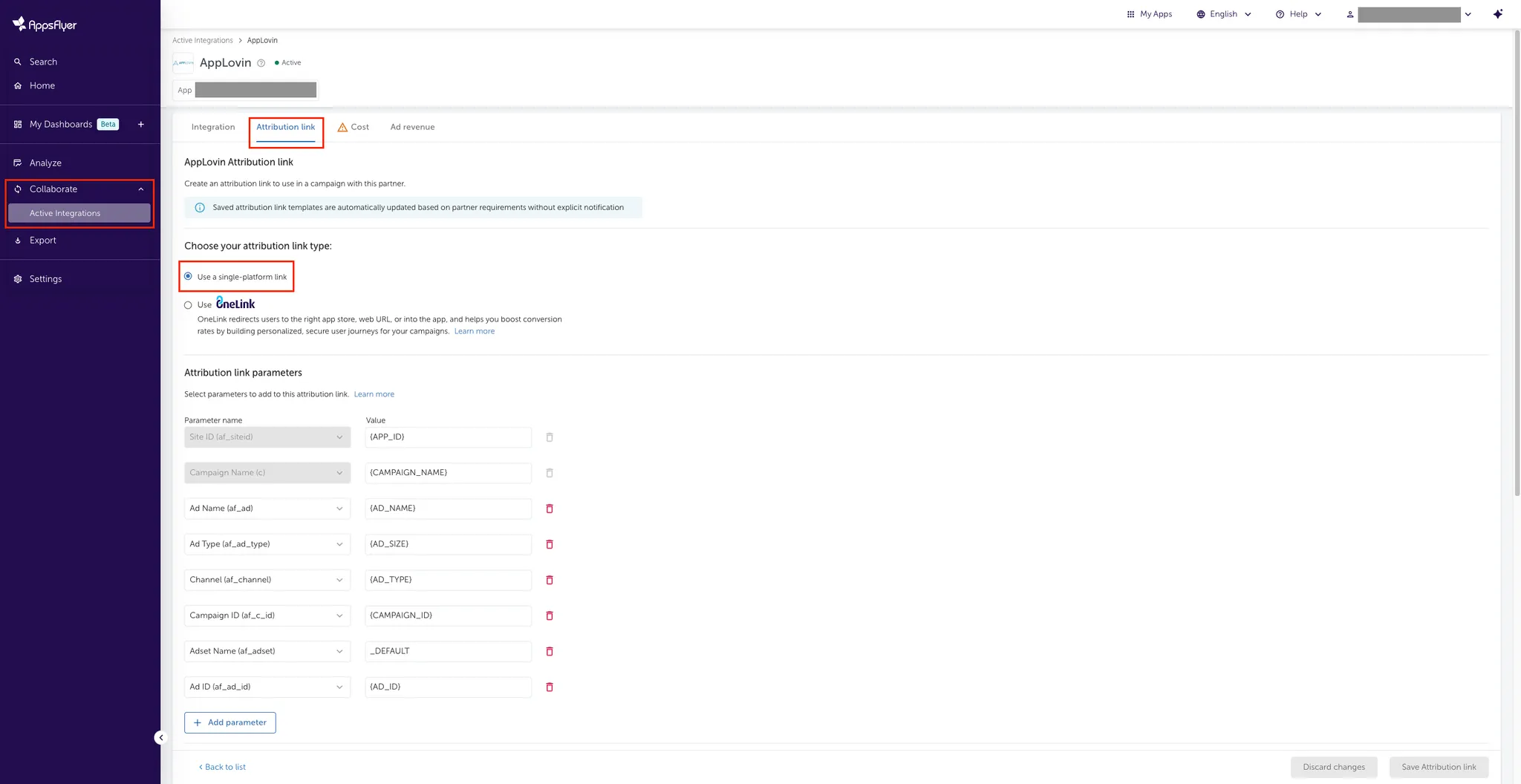The image size is (1521, 784).
Task: Switch to the Ad revenue tab
Action: [x=412, y=127]
